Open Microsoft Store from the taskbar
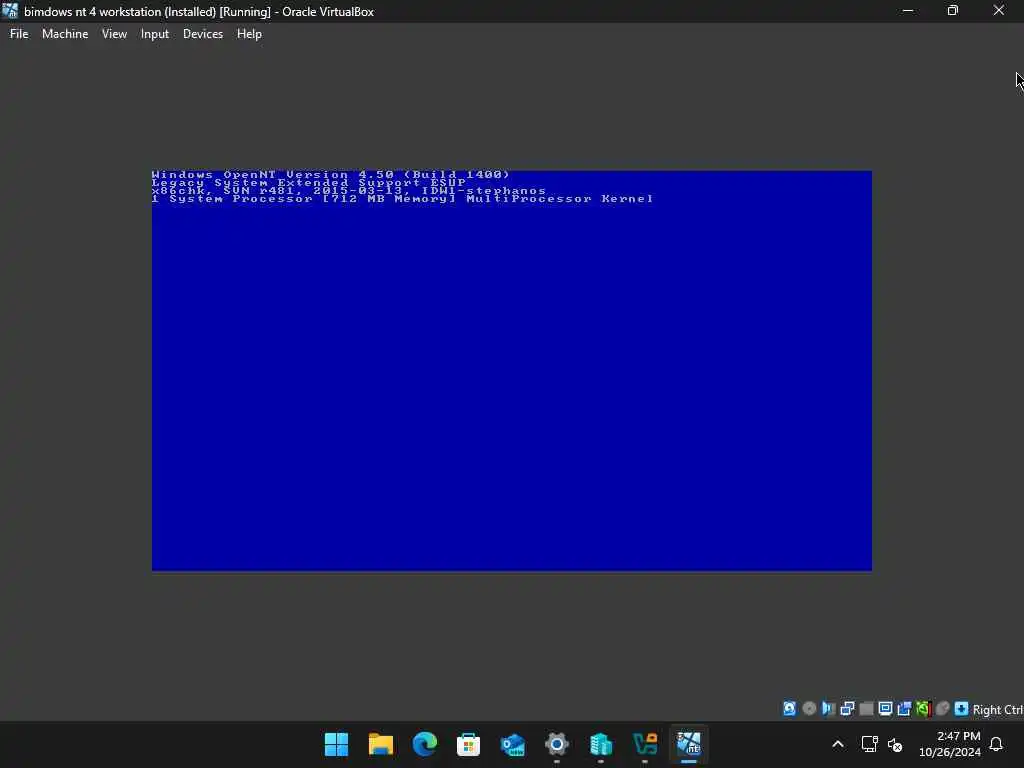This screenshot has height=768, width=1024. (x=468, y=744)
